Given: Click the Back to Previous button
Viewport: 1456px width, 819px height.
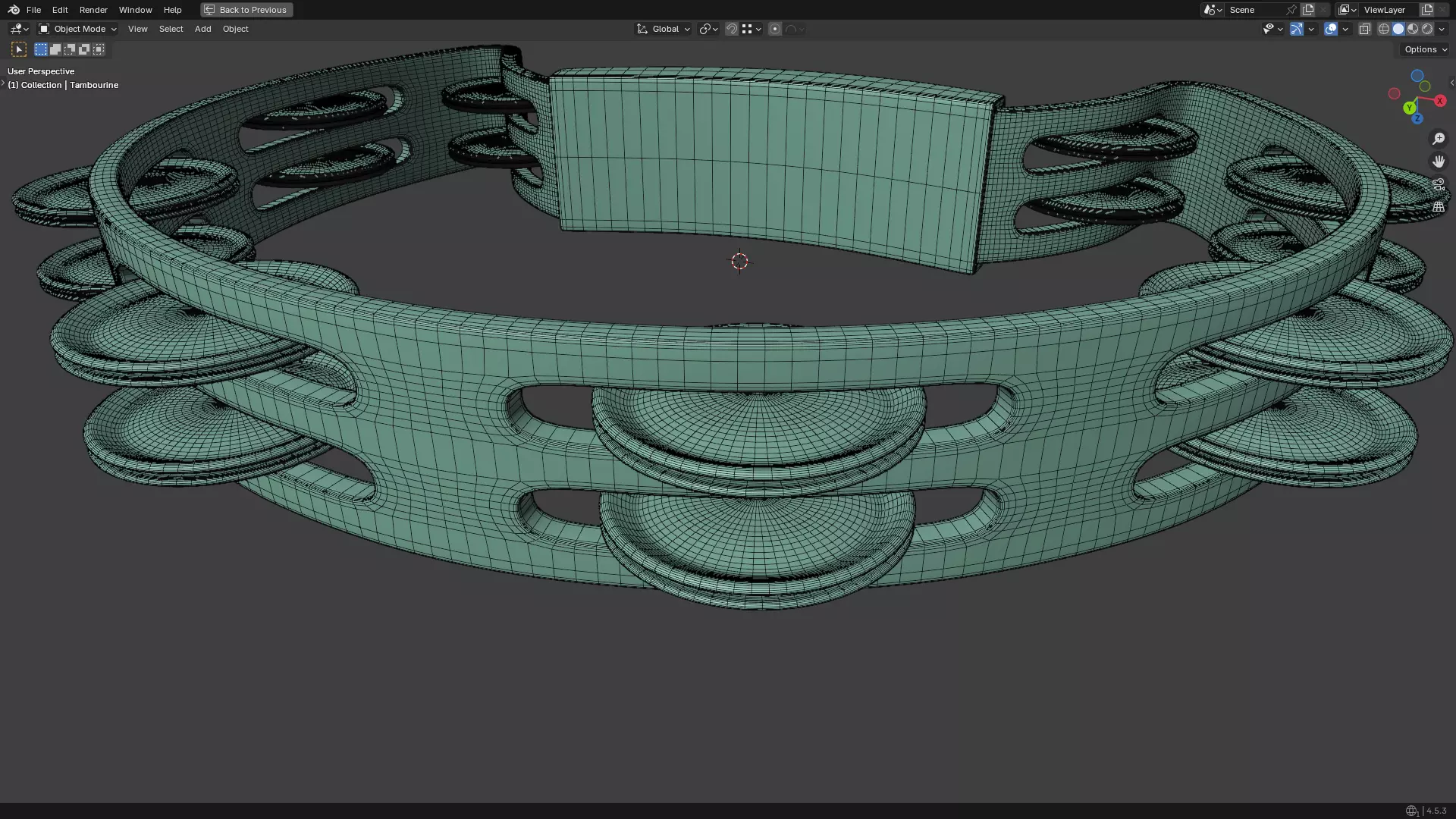Looking at the screenshot, I should tap(246, 10).
